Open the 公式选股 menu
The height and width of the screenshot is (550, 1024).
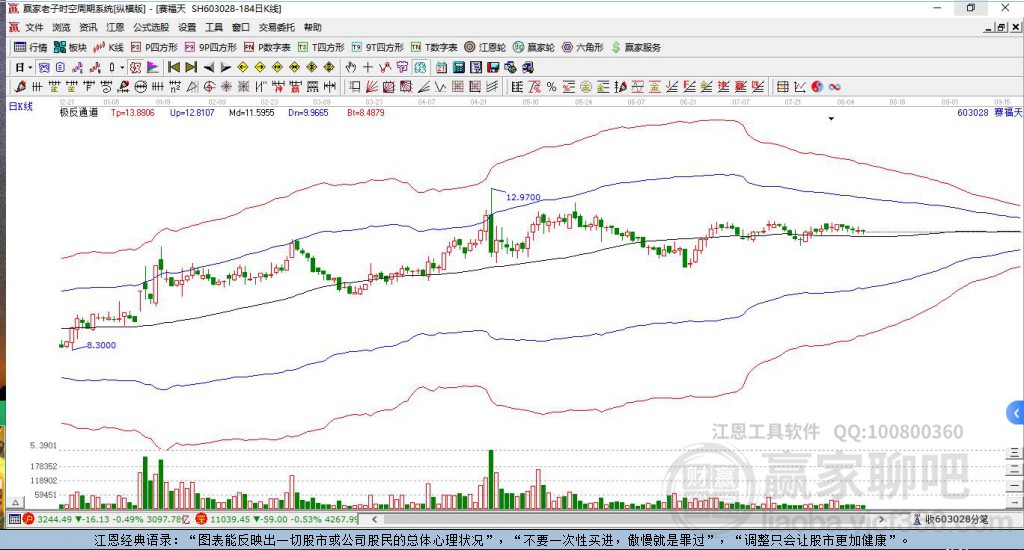point(151,27)
